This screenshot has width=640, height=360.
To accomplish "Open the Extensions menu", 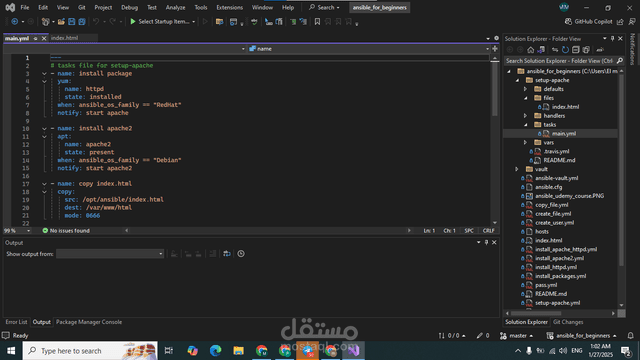I will pyautogui.click(x=229, y=7).
